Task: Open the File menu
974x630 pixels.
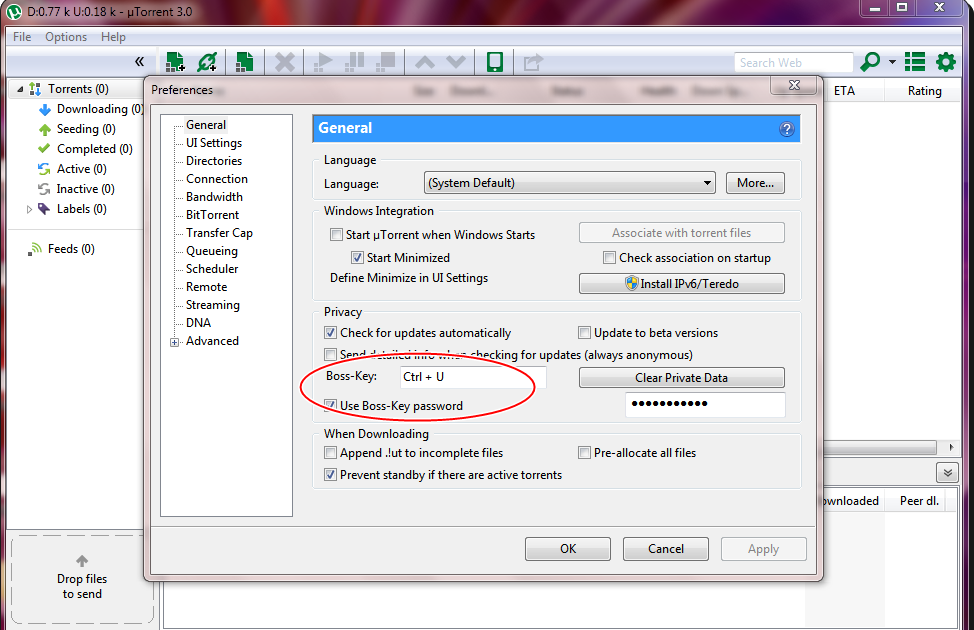Action: pyautogui.click(x=22, y=37)
